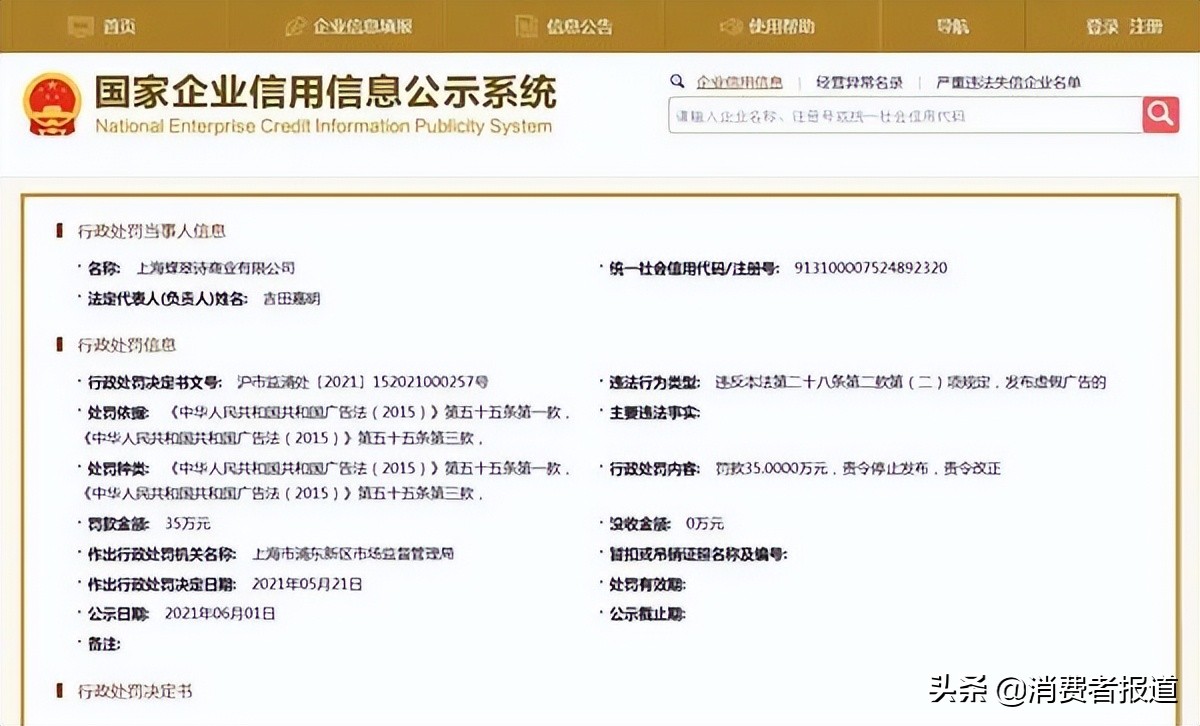Click the 暂扣或吊销证照名称及编号 label

pyautogui.click(x=698, y=554)
